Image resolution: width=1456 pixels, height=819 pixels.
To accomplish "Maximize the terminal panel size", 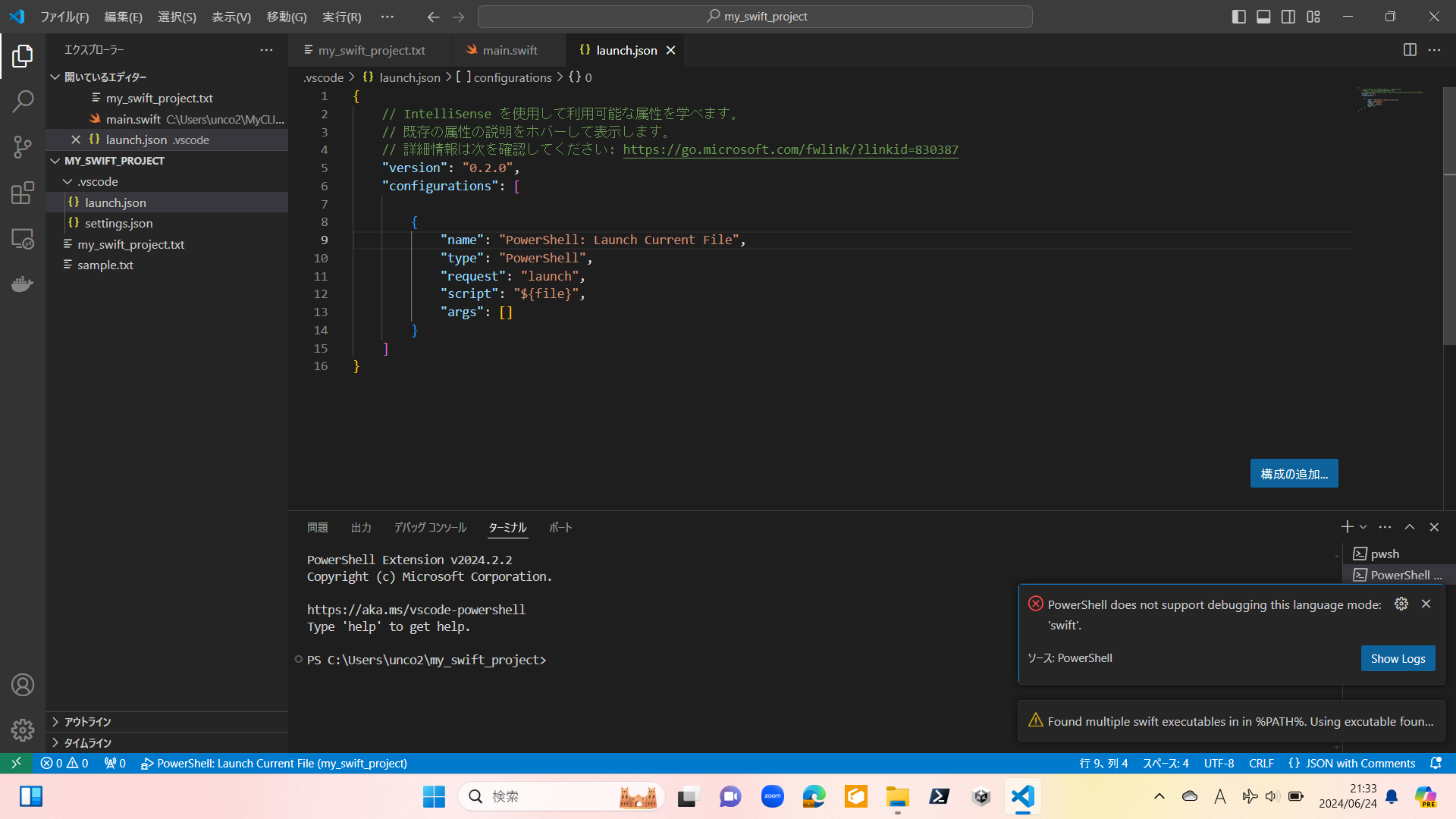I will [x=1410, y=527].
